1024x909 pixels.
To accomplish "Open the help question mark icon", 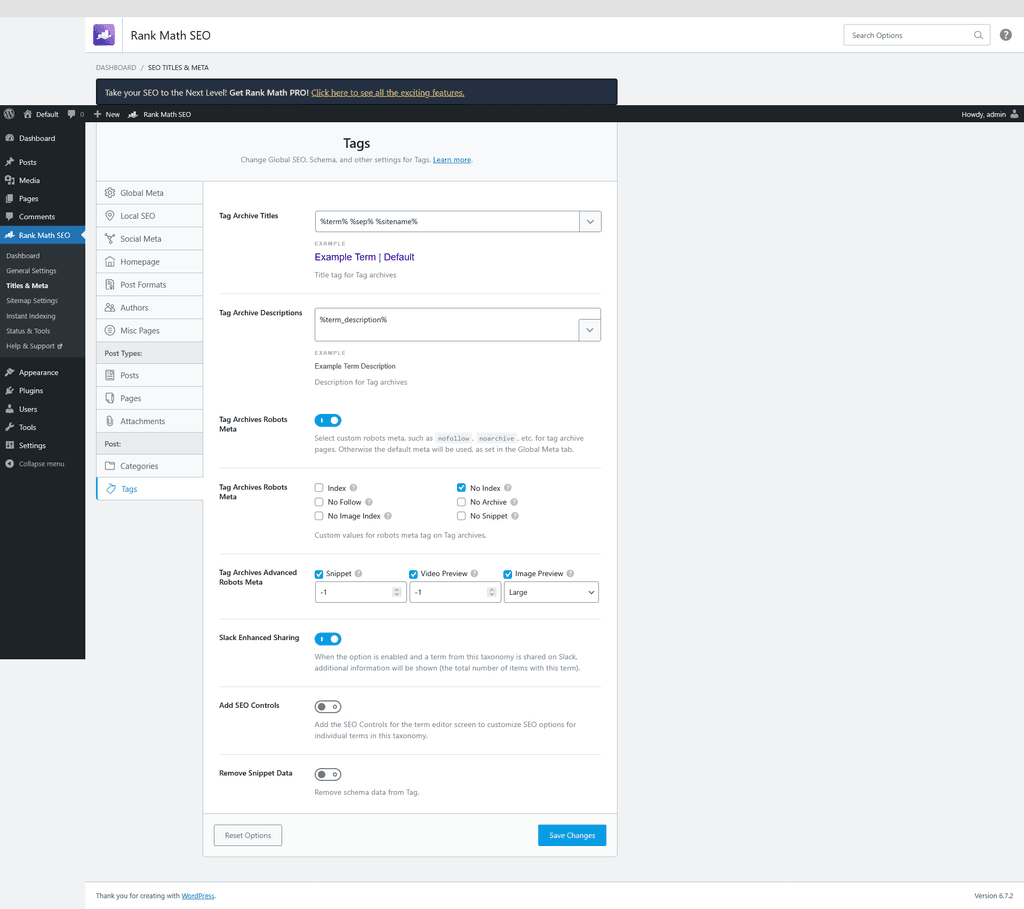I will (1006, 35).
